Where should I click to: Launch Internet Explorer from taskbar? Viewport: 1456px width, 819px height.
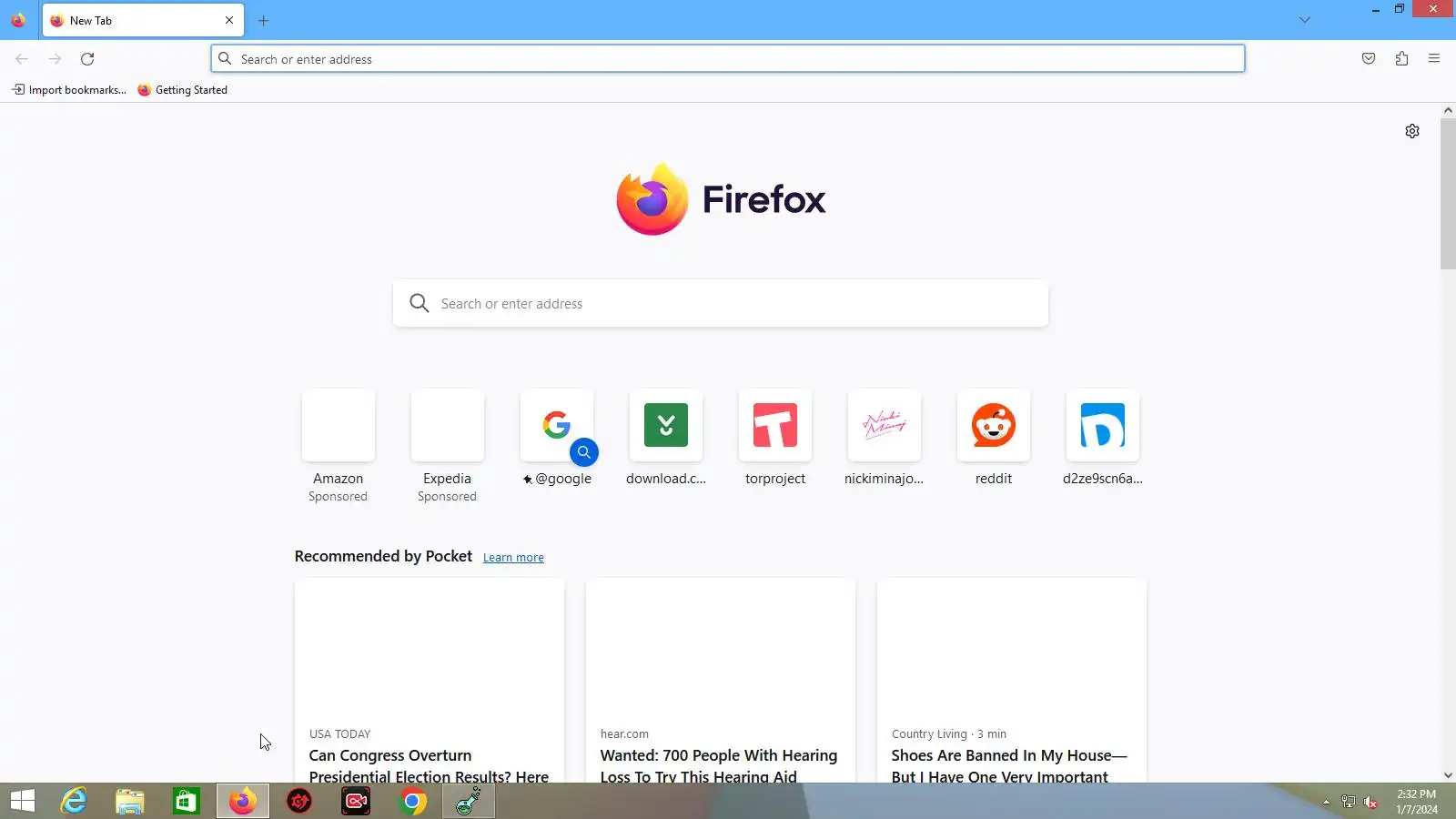[x=74, y=801]
